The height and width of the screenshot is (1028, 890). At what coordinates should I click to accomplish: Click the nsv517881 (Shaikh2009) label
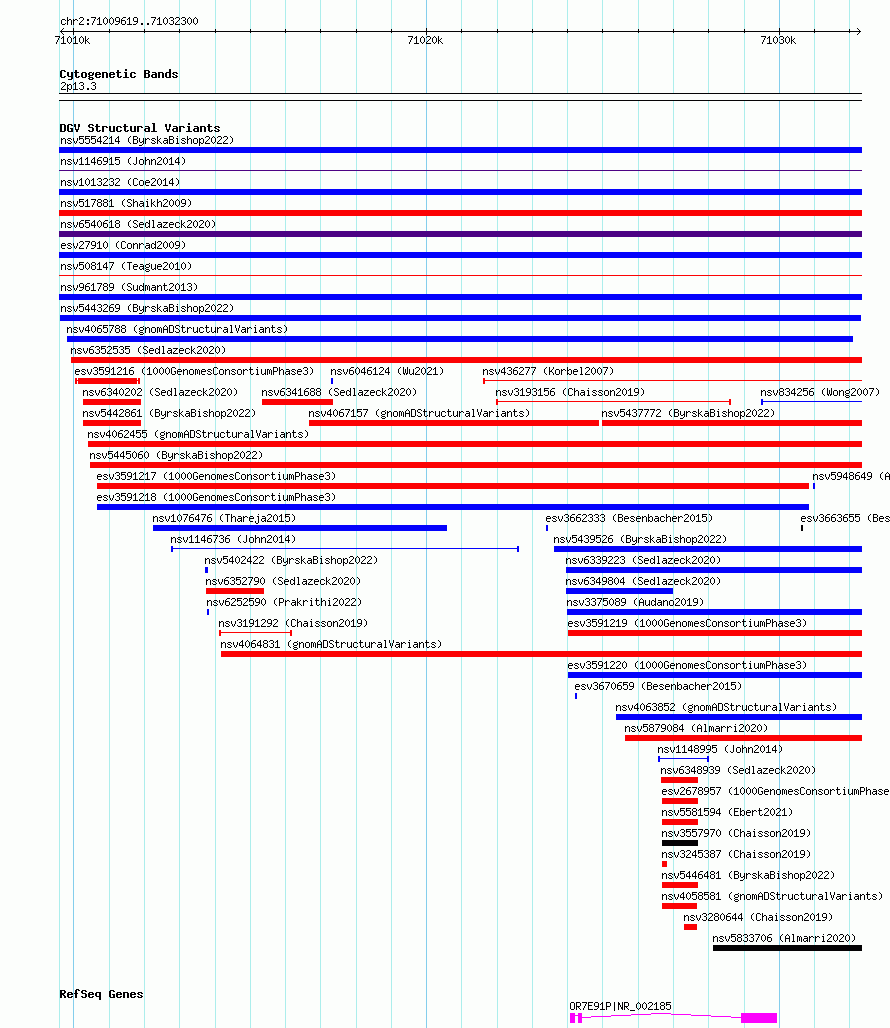point(126,203)
